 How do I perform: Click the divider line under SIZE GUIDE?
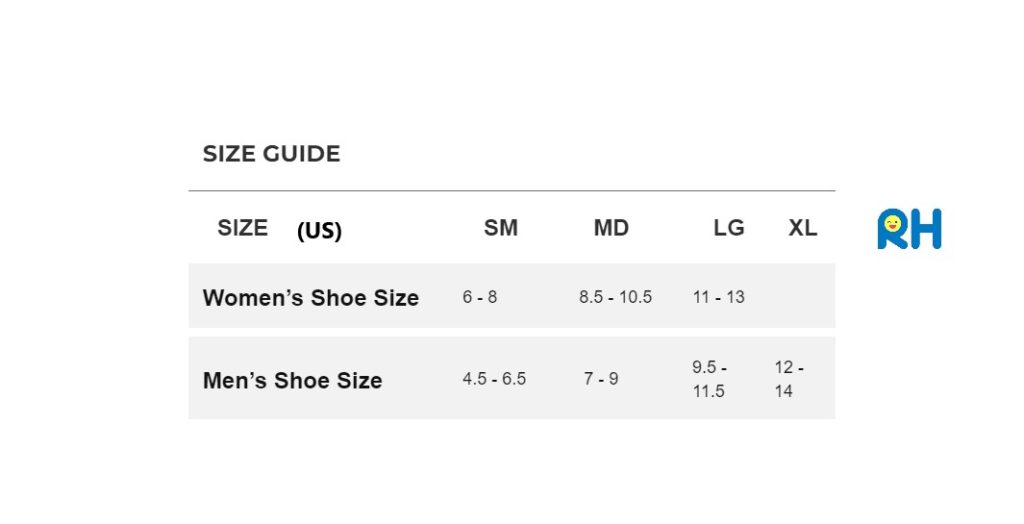pyautogui.click(x=511, y=190)
